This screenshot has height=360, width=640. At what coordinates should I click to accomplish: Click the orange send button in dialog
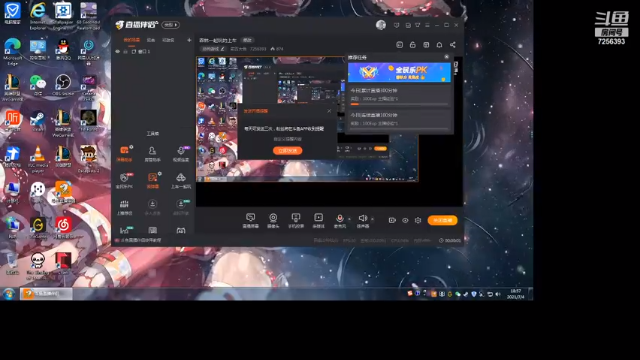[x=288, y=151]
